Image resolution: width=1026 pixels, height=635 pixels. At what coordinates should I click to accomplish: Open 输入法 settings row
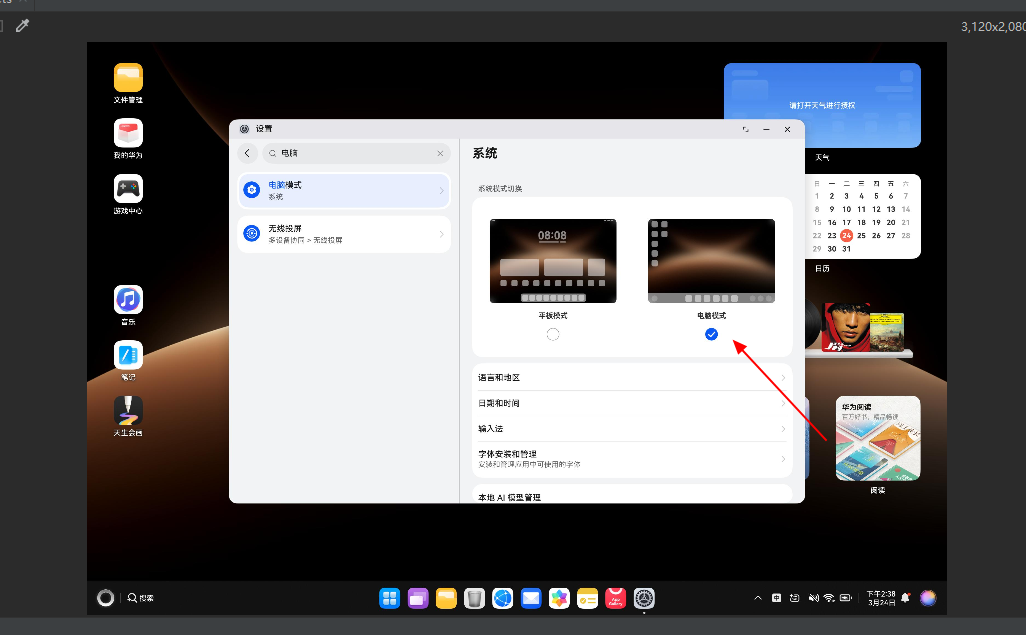click(x=632, y=428)
